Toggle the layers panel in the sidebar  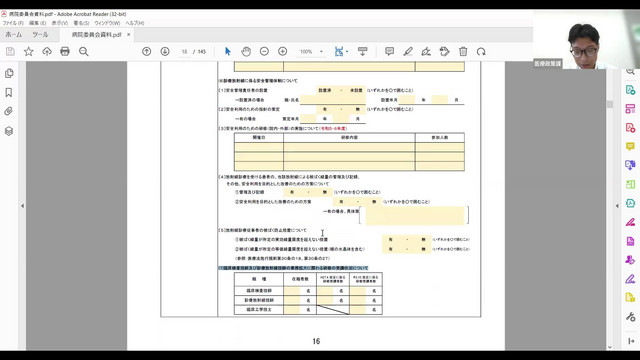point(9,131)
